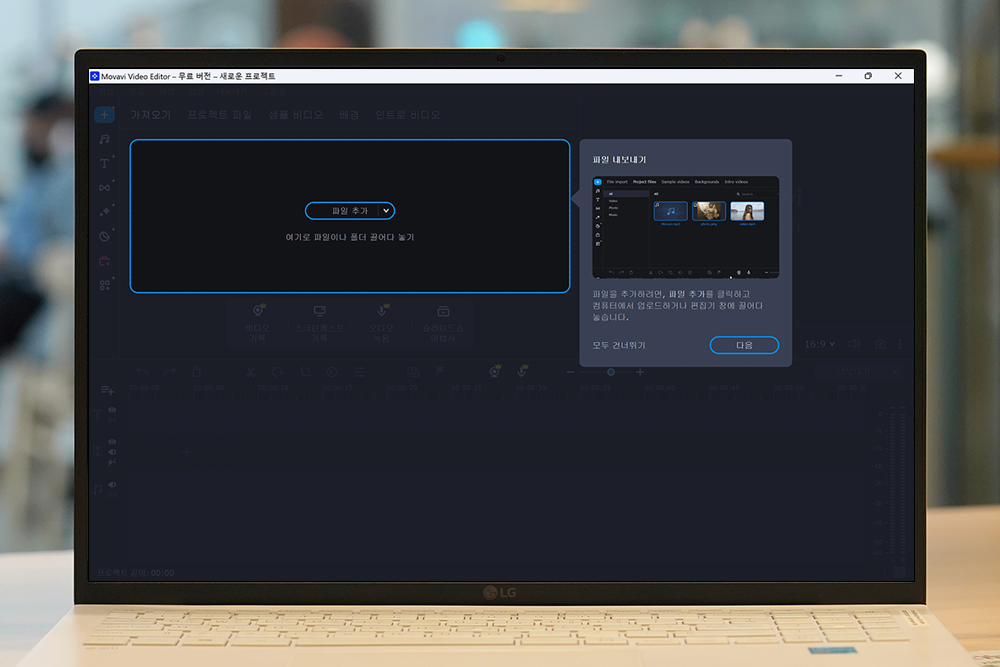Minimize the Movavi Video Editor window
Image resolution: width=1000 pixels, height=667 pixels.
(839, 76)
